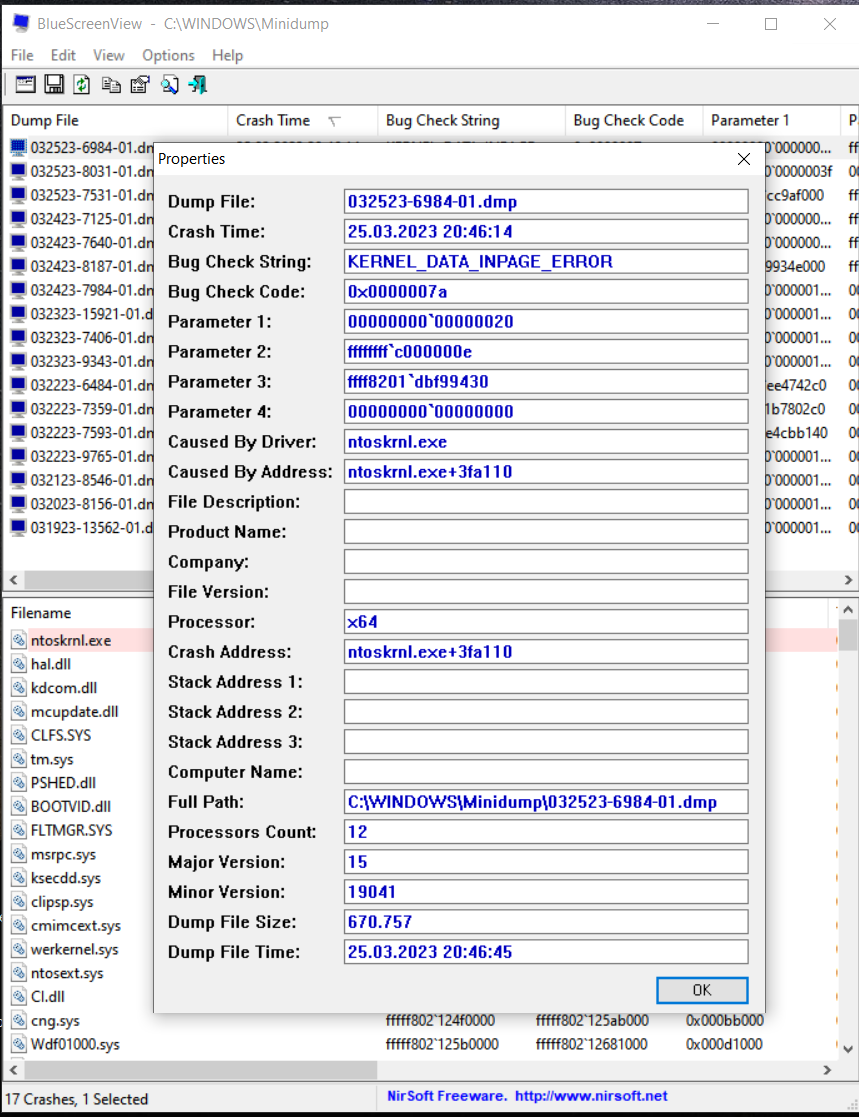Open Find using the magnifier toolbar icon
The width and height of the screenshot is (859, 1117).
pos(170,85)
